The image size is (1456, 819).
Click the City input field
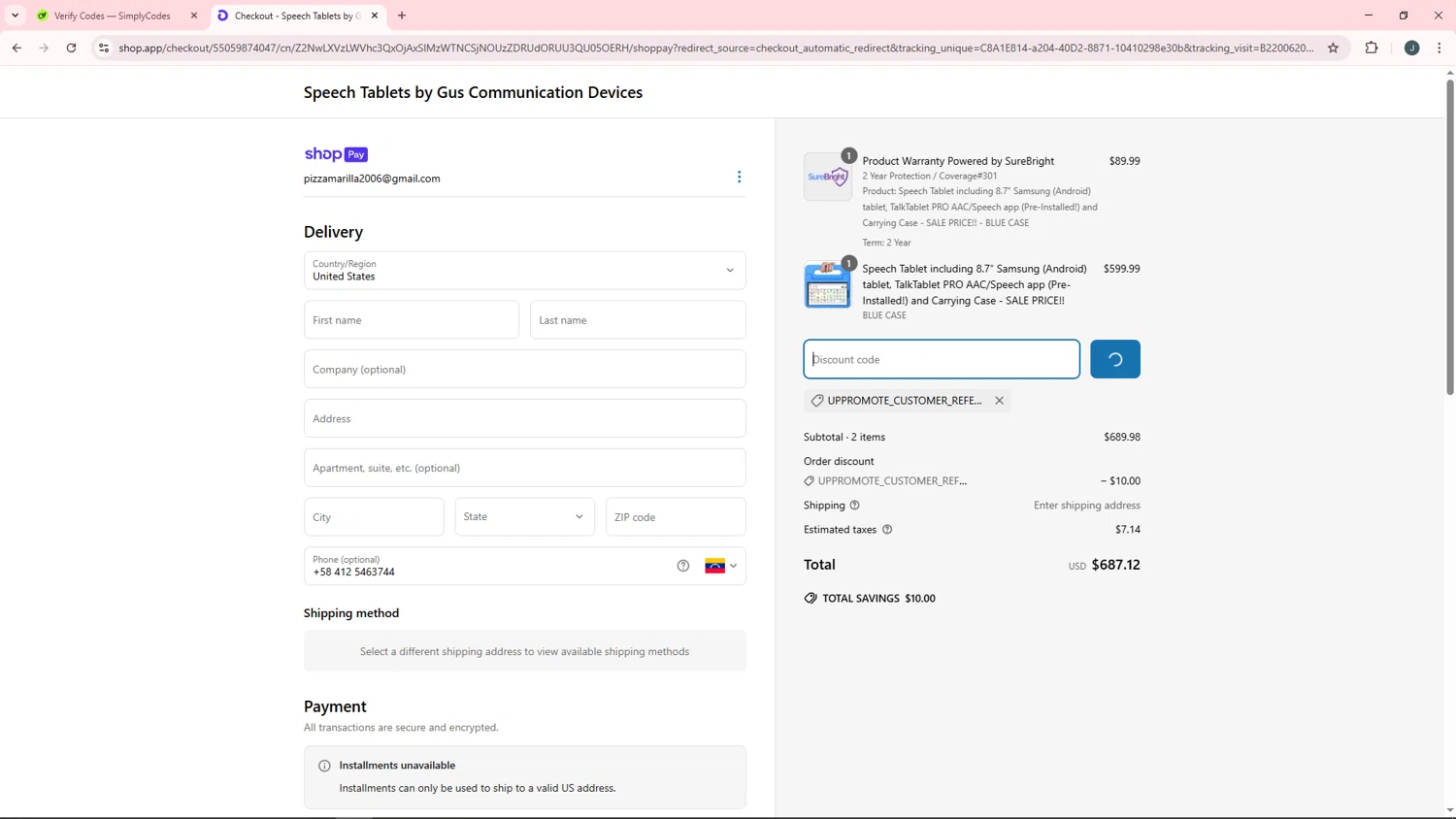(374, 517)
